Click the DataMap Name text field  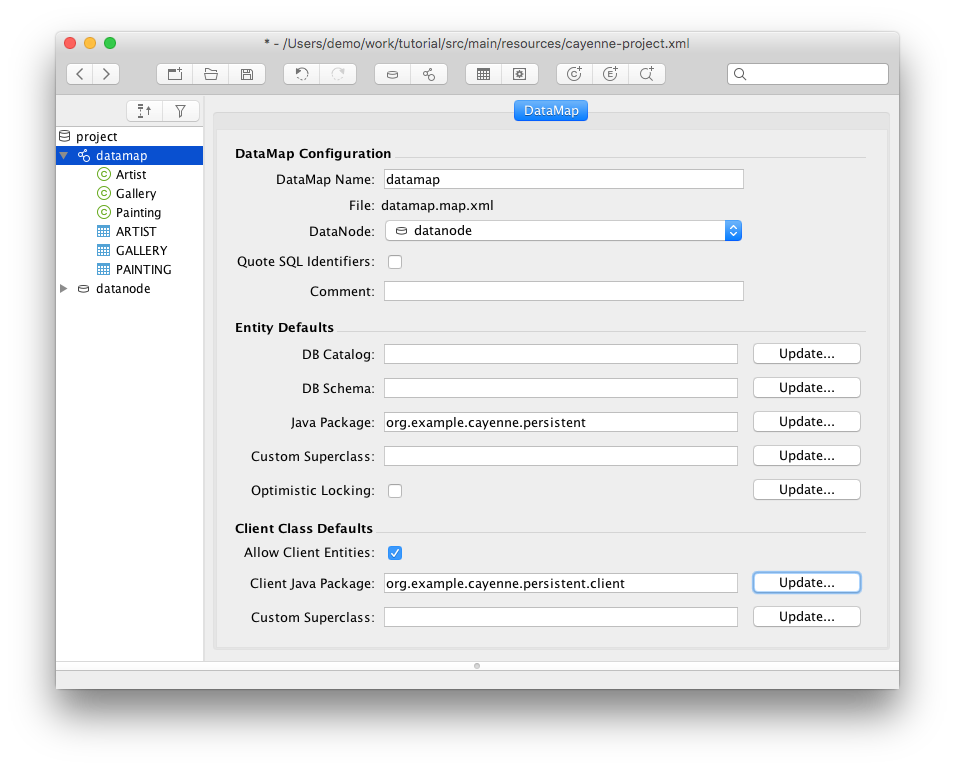click(x=564, y=180)
